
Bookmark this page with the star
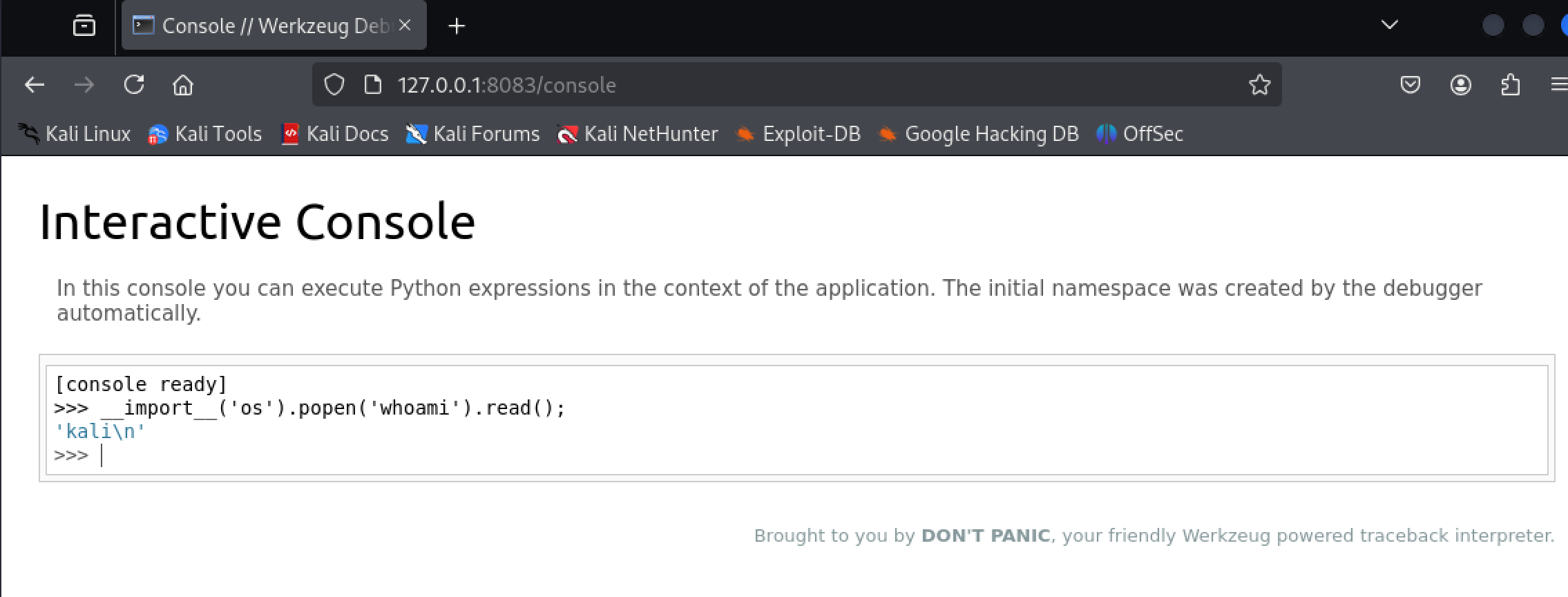coord(1259,85)
